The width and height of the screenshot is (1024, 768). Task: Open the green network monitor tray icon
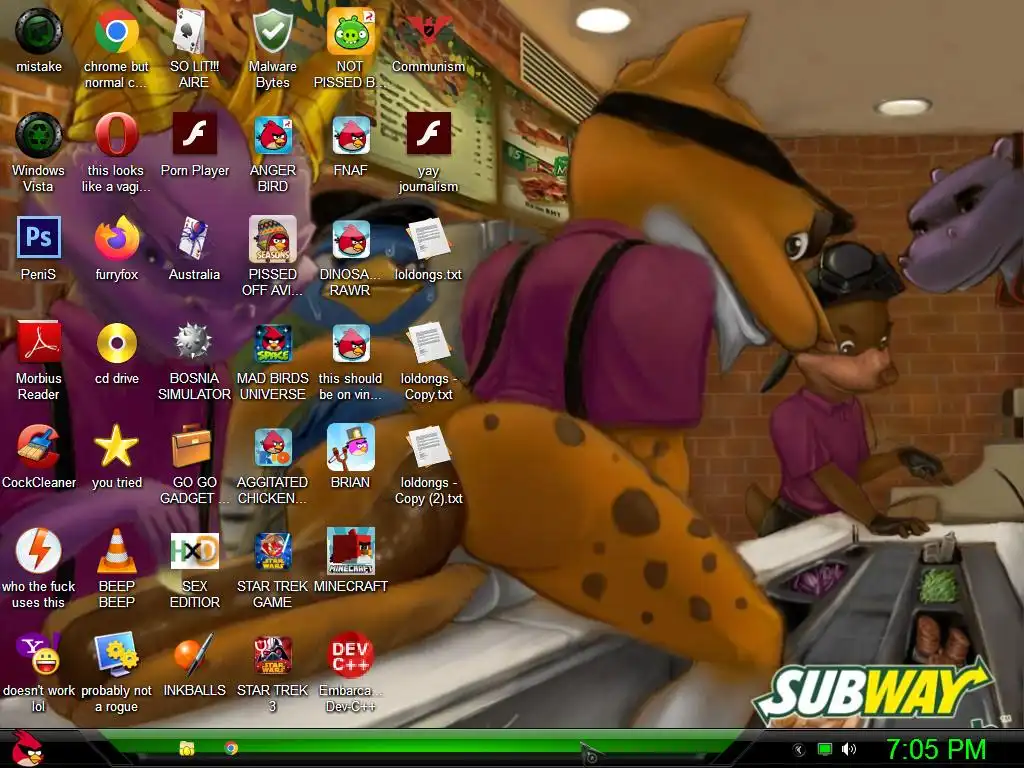(x=825, y=750)
